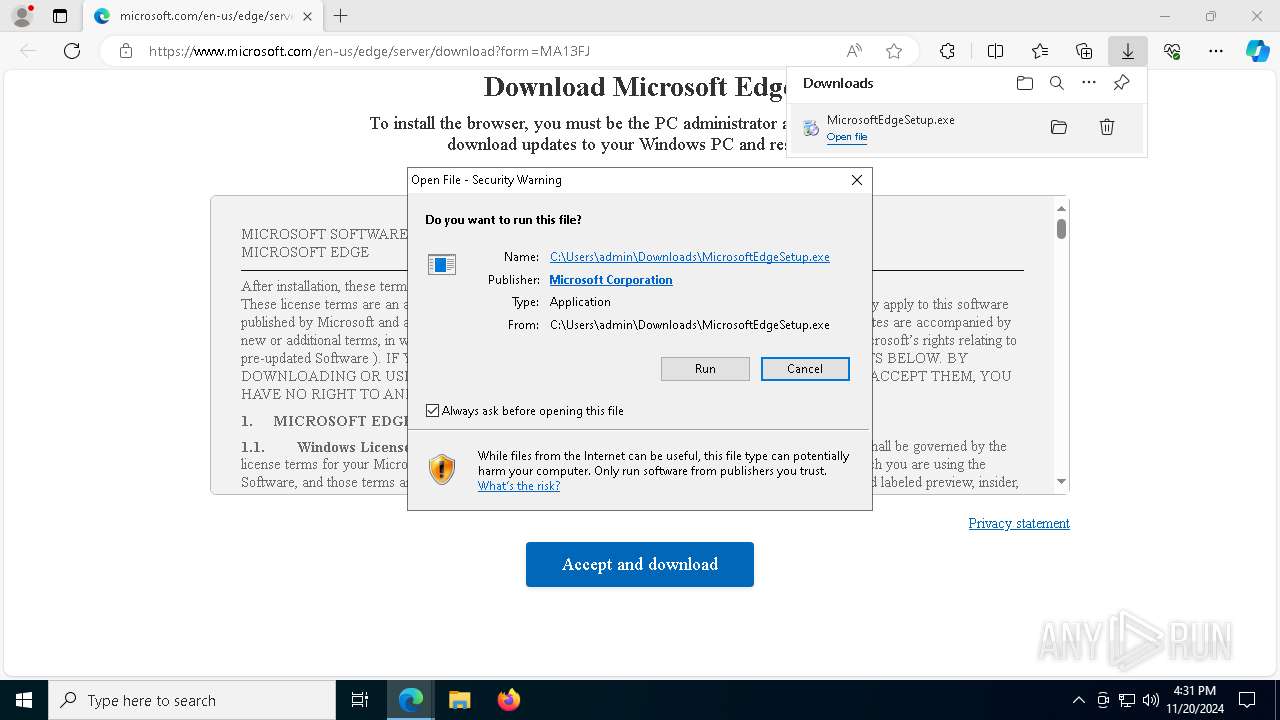Uncheck Always ask before opening this file
This screenshot has height=720, width=1280.
tap(432, 411)
